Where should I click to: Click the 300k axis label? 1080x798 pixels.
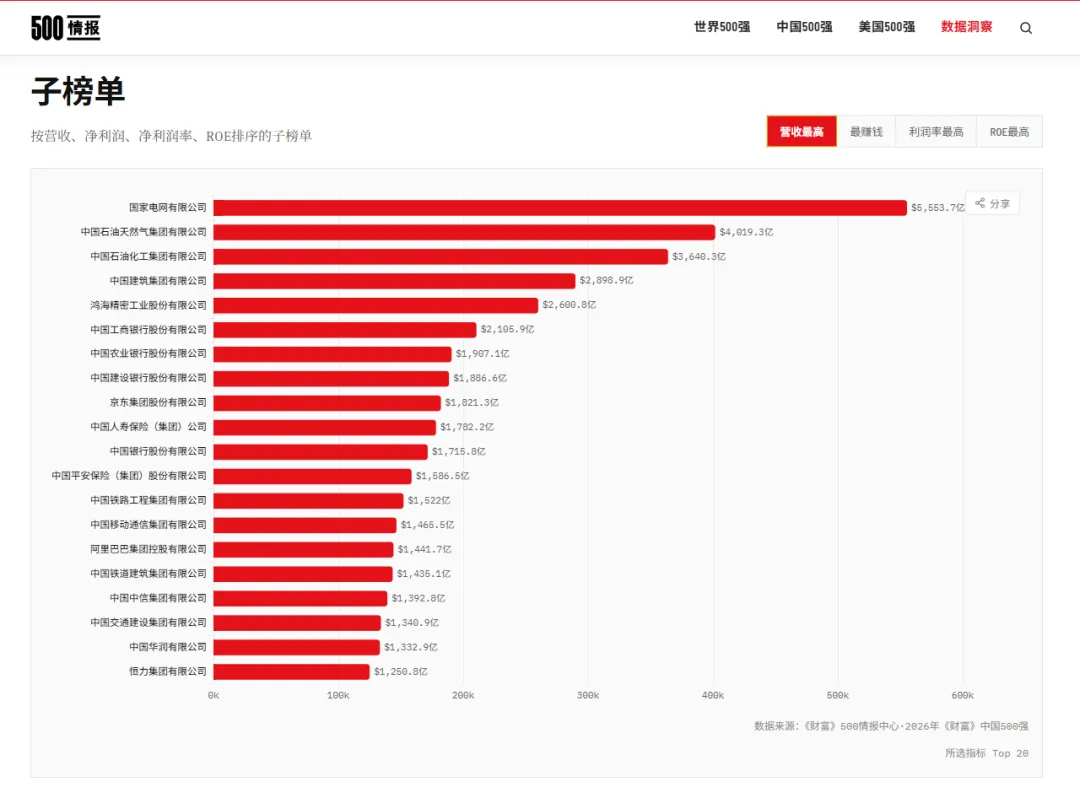click(x=588, y=695)
